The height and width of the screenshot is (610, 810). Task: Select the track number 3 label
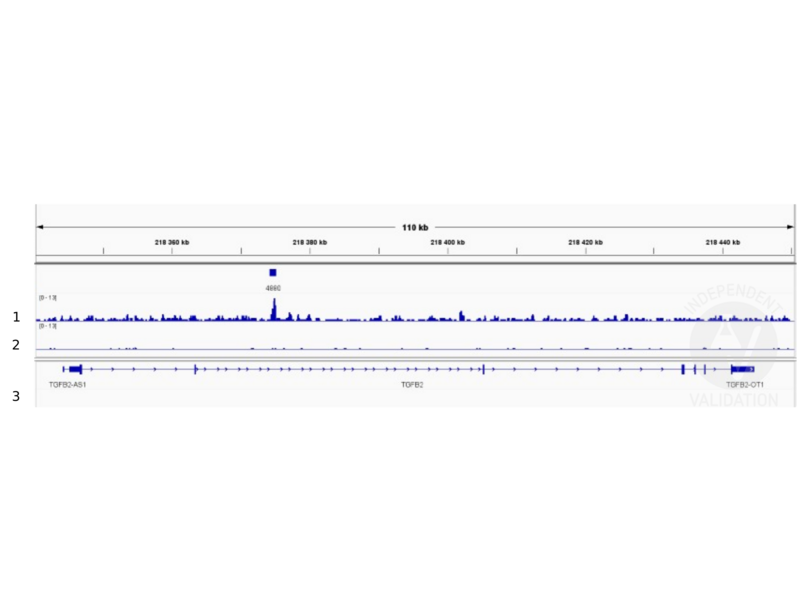[x=16, y=396]
